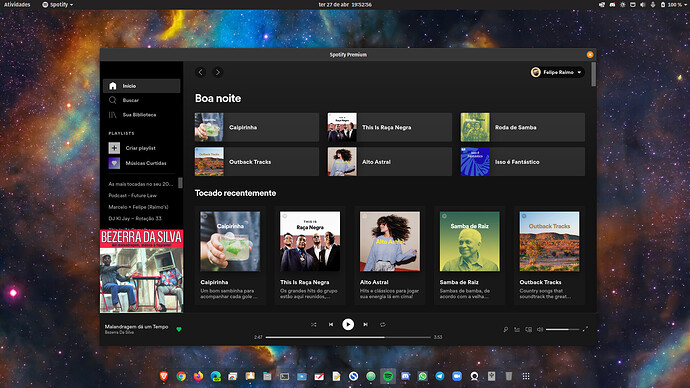Click the library icon beside Sua Biblioteca
The image size is (690, 388).
113,115
